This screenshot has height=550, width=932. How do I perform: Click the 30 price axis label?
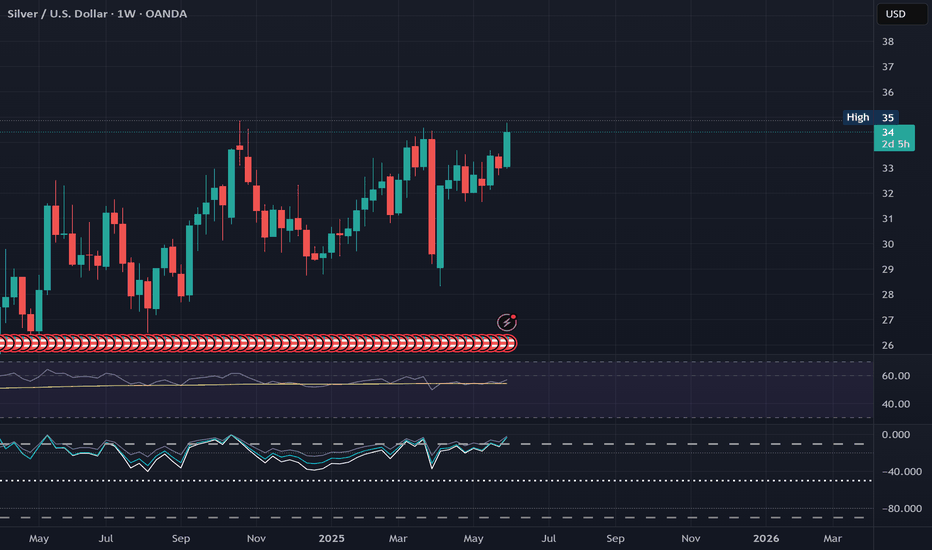[x=887, y=244]
